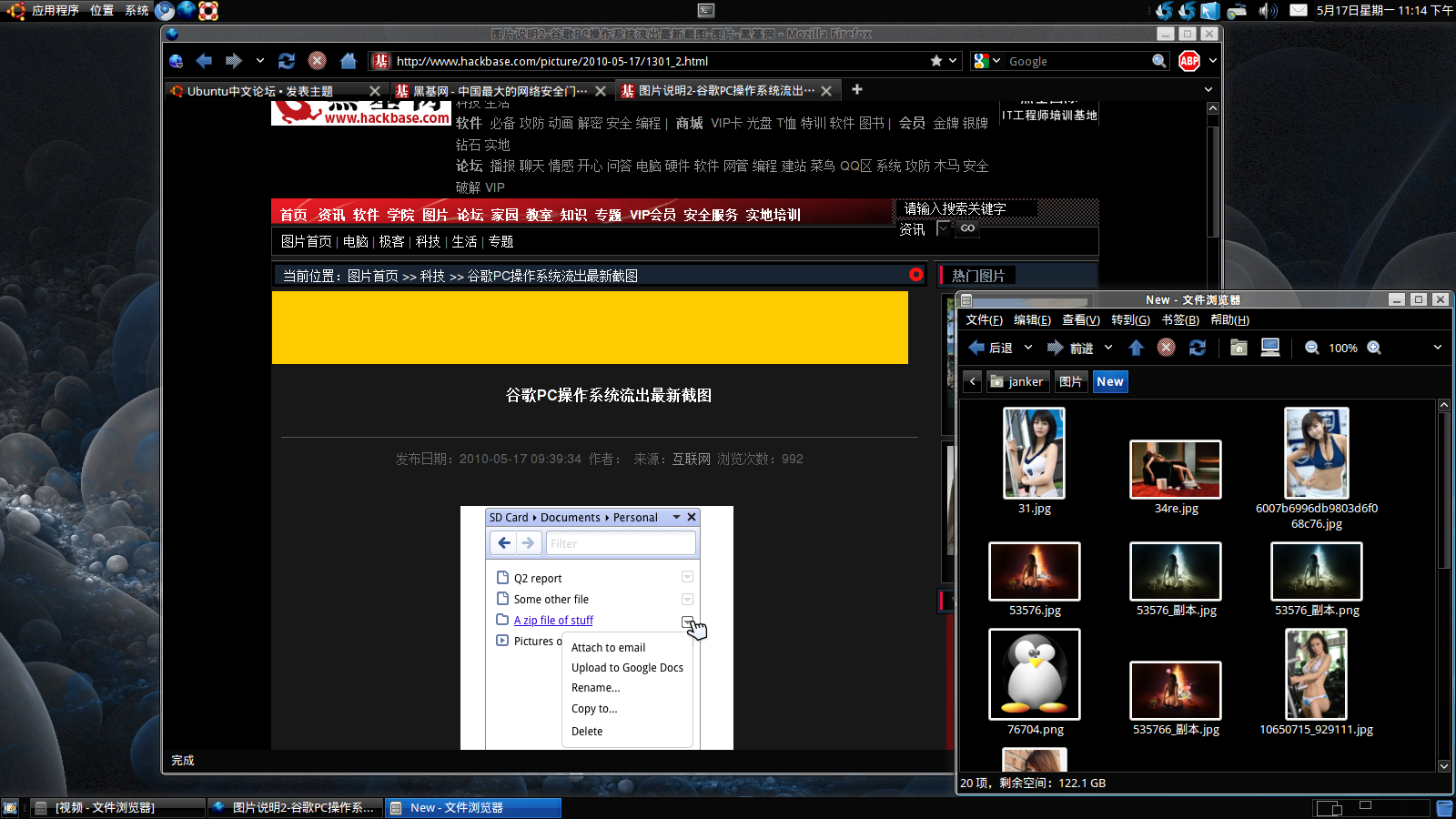The width and height of the screenshot is (1456, 819).
Task: Open home folder icon in file browser
Action: 1239,348
